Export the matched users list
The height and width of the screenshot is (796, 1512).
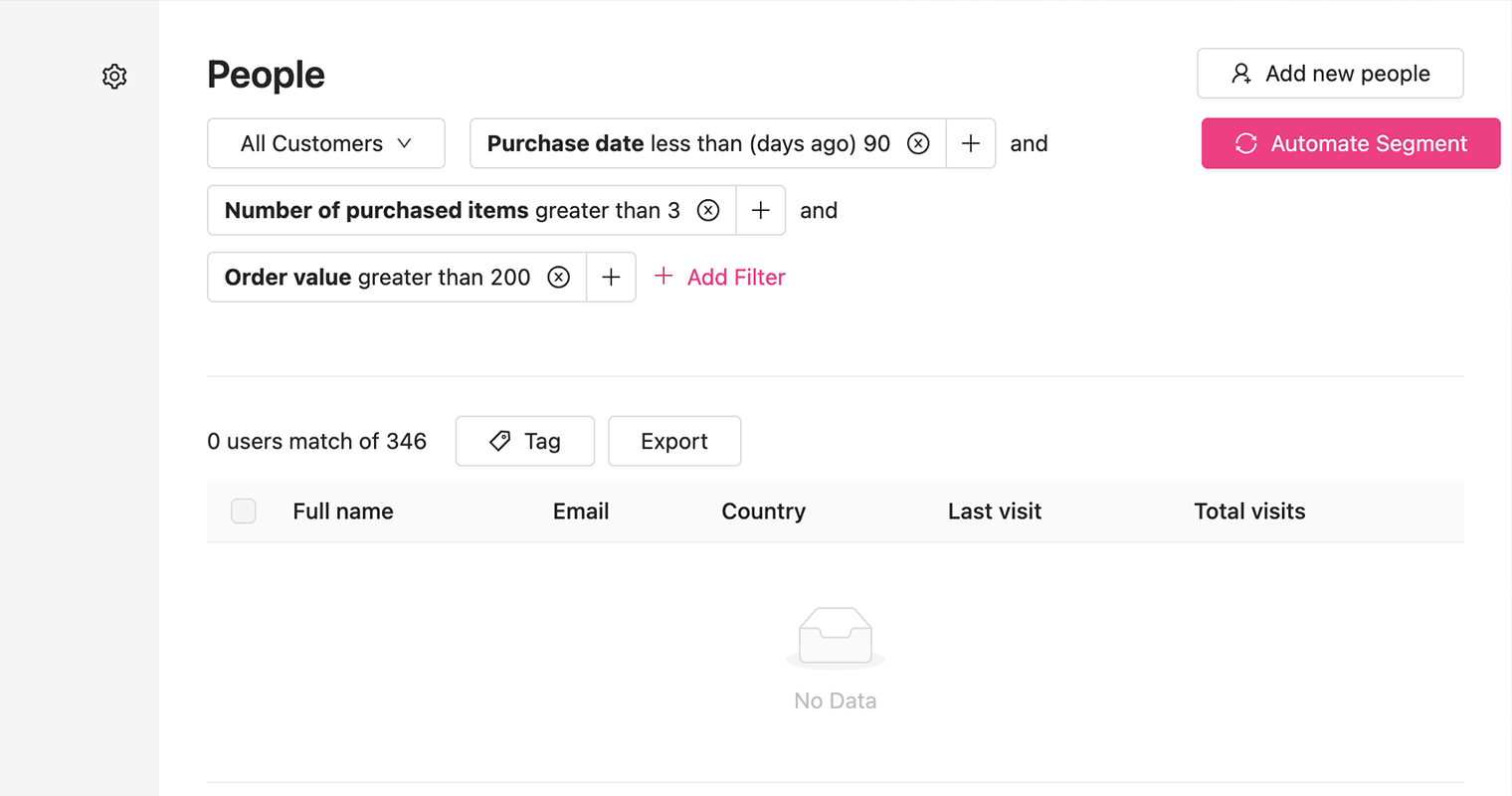click(674, 441)
